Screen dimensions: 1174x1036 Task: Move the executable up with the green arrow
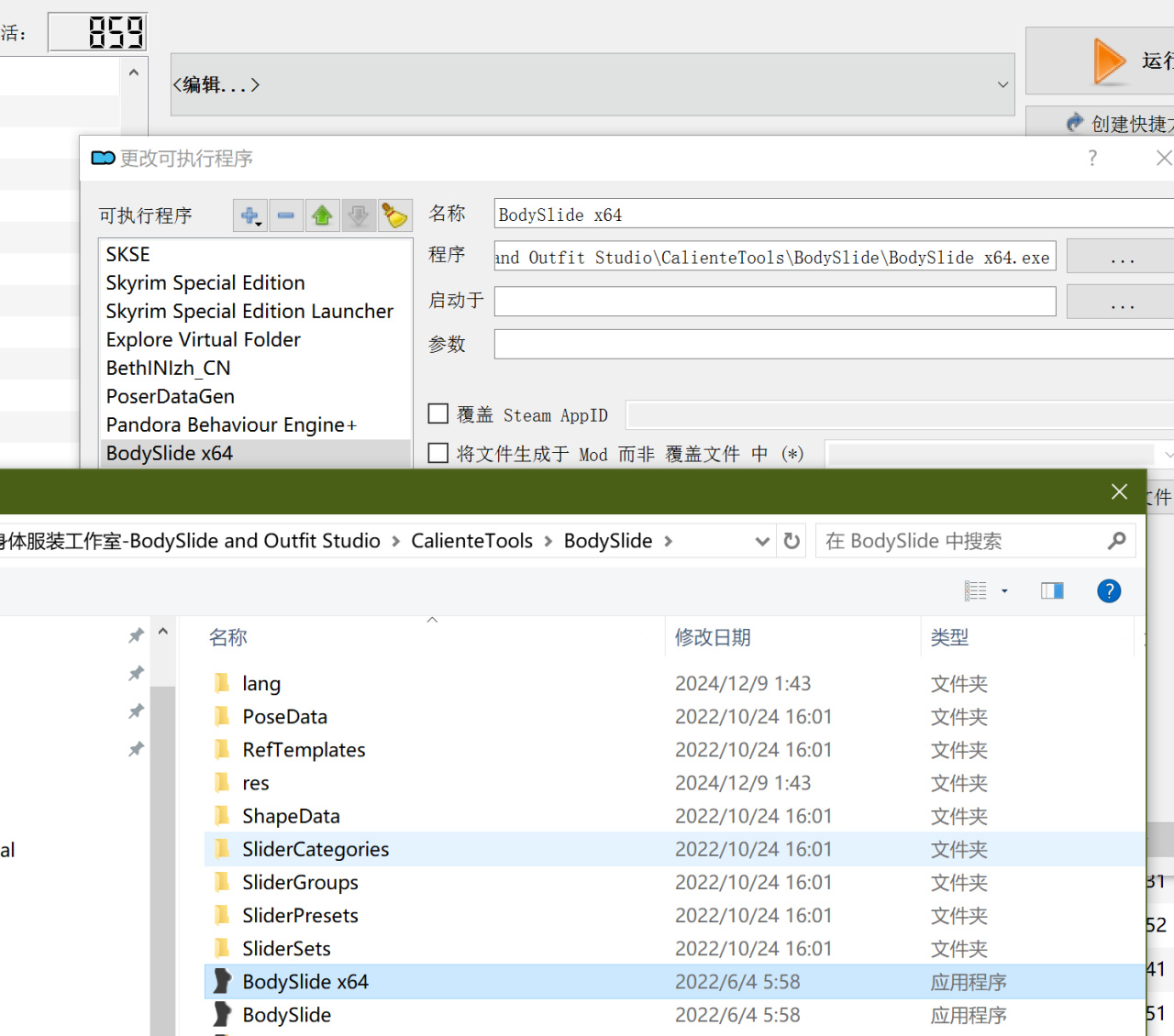coord(322,216)
